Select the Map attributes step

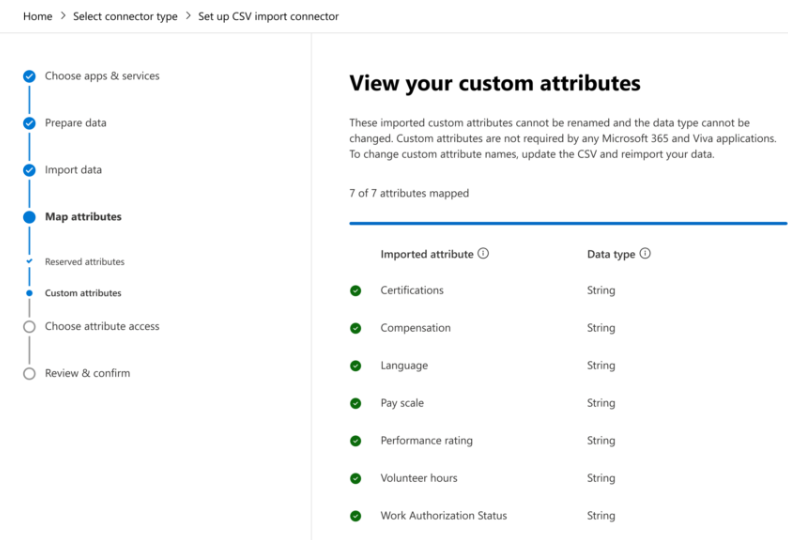click(83, 217)
